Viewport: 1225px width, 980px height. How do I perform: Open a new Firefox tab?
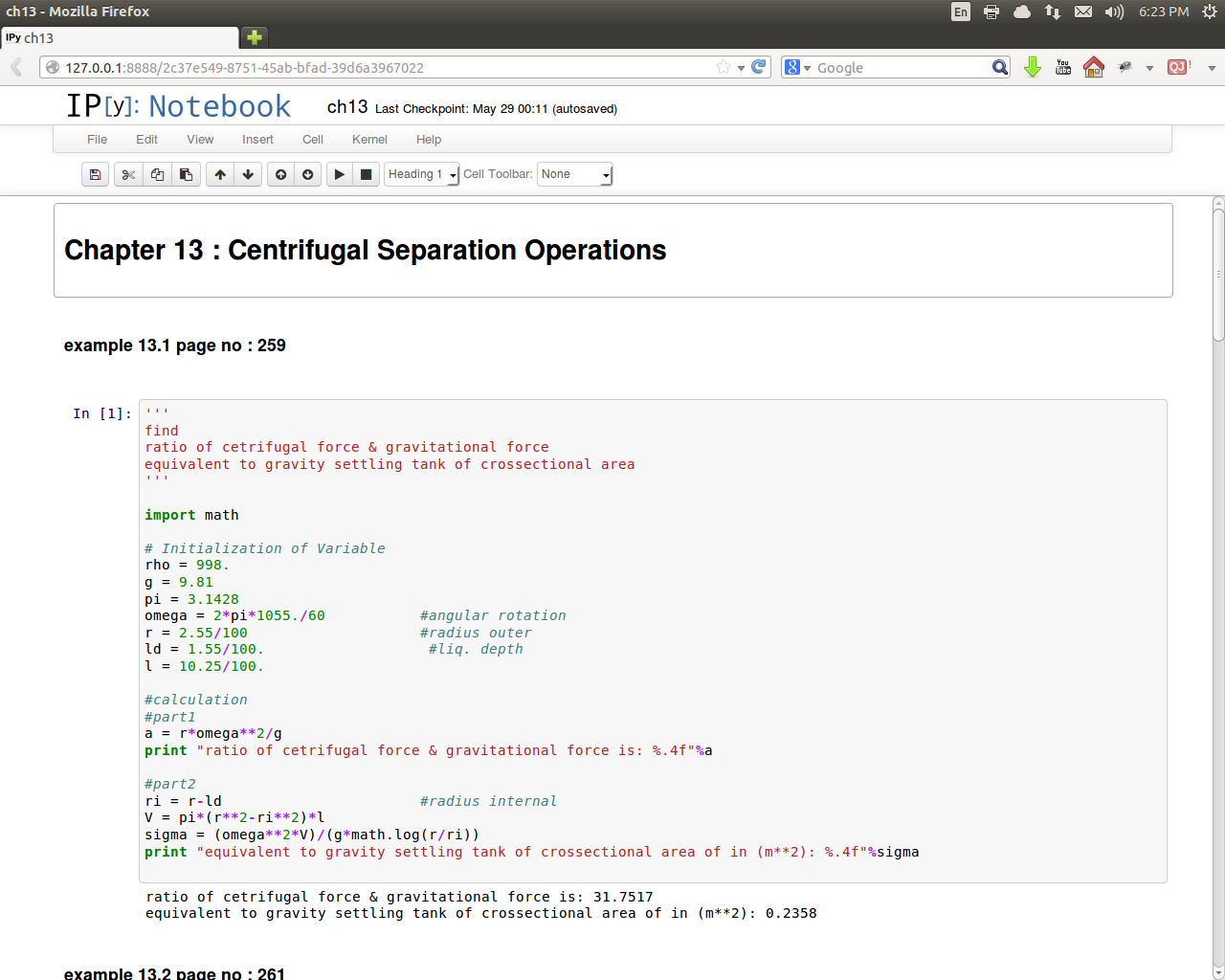pos(254,37)
